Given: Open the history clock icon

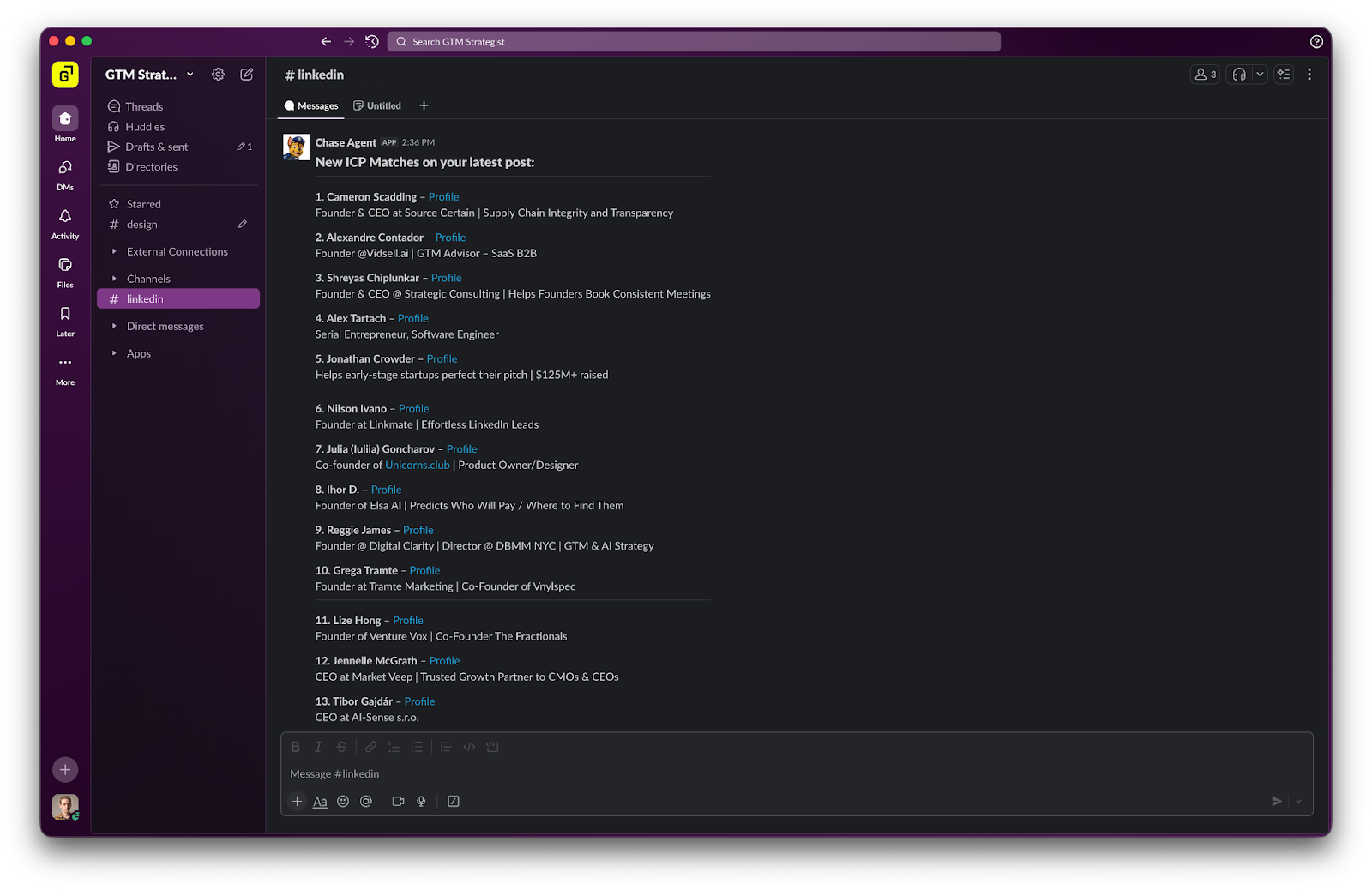Looking at the screenshot, I should click(372, 41).
